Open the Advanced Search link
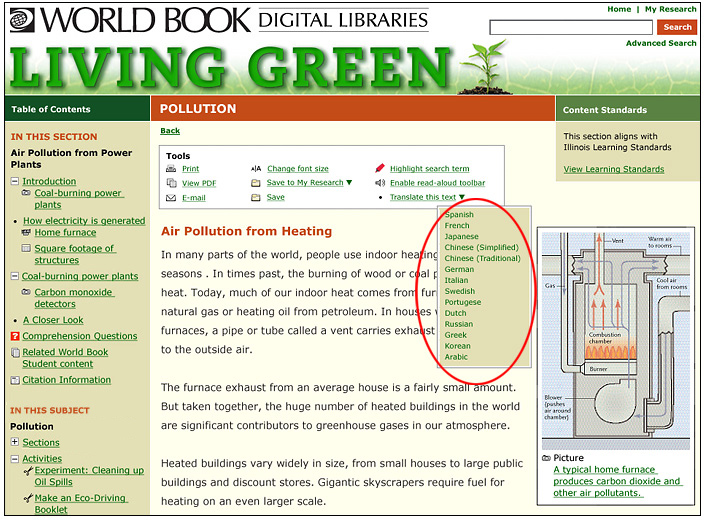This screenshot has width=710, height=526. coord(661,43)
